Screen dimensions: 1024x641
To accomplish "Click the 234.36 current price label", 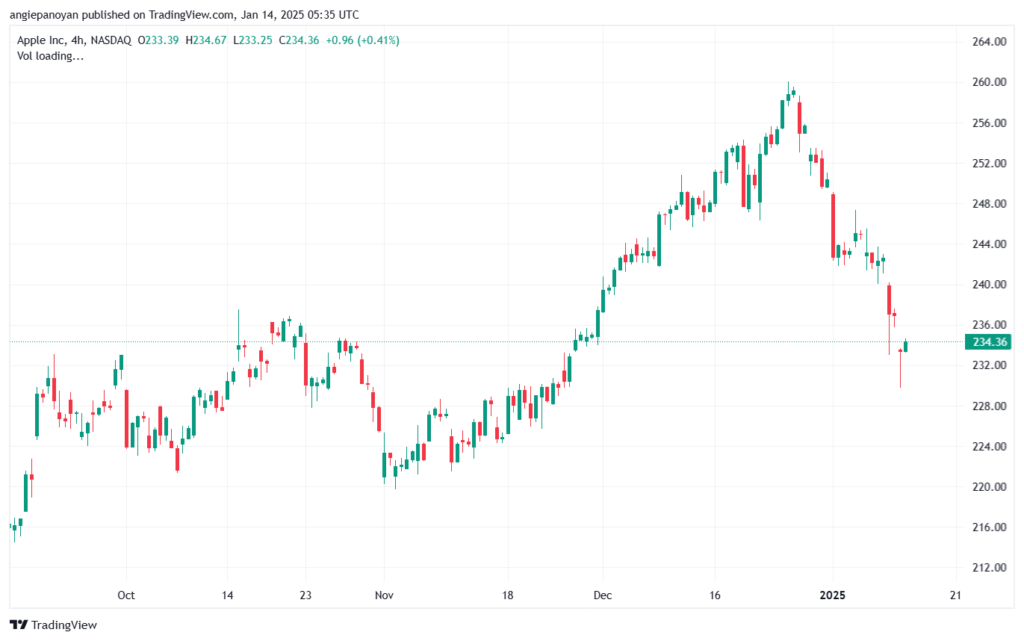I will point(988,342).
